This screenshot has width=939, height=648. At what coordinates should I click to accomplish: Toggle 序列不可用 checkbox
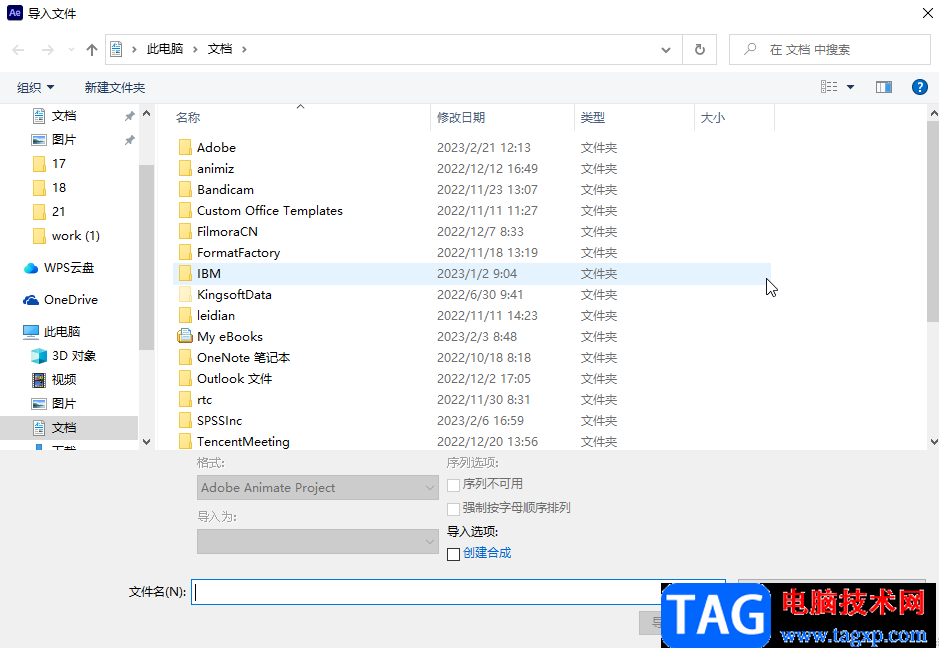coord(453,485)
